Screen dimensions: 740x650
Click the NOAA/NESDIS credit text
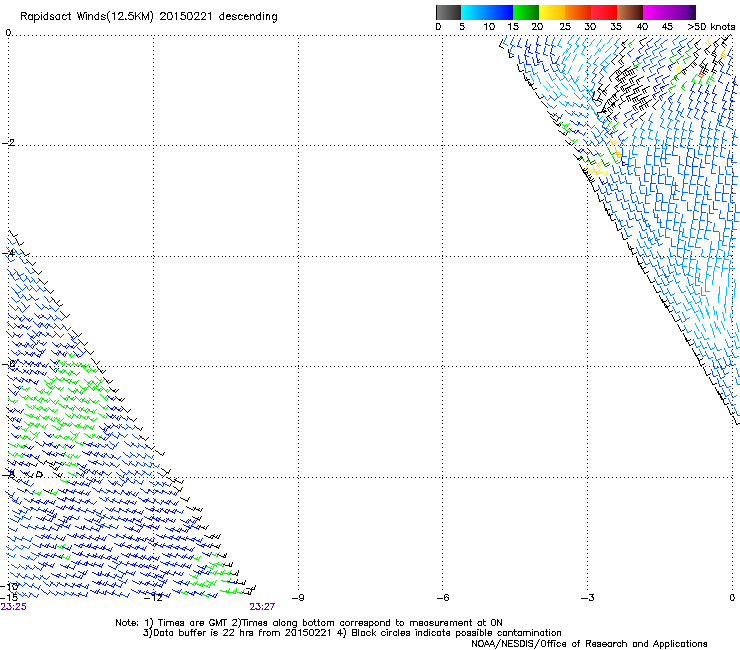pyautogui.click(x=589, y=644)
